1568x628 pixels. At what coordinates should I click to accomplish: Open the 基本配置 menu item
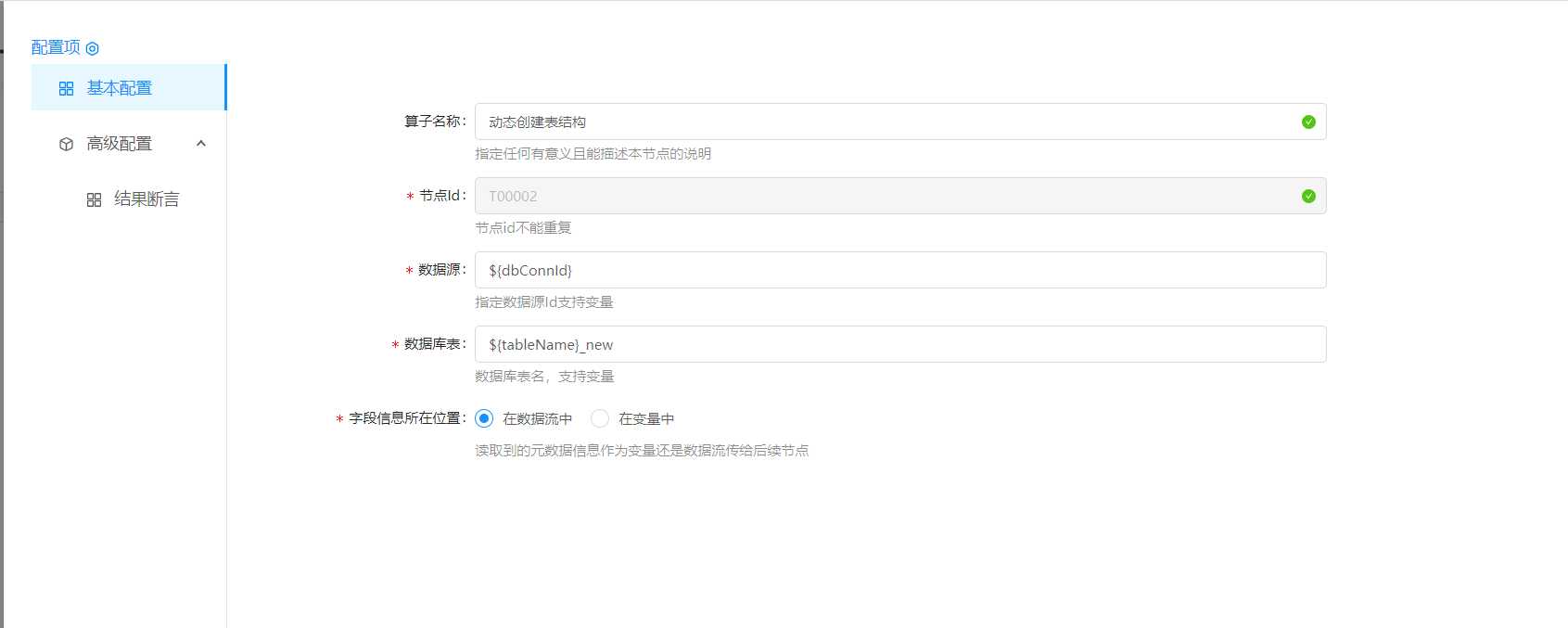point(120,88)
